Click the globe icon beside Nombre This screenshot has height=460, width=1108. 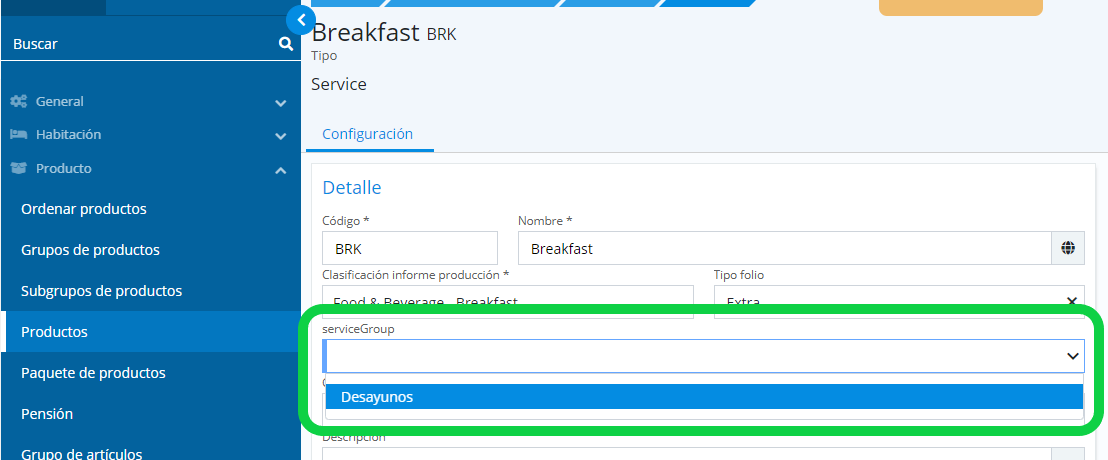[1068, 249]
